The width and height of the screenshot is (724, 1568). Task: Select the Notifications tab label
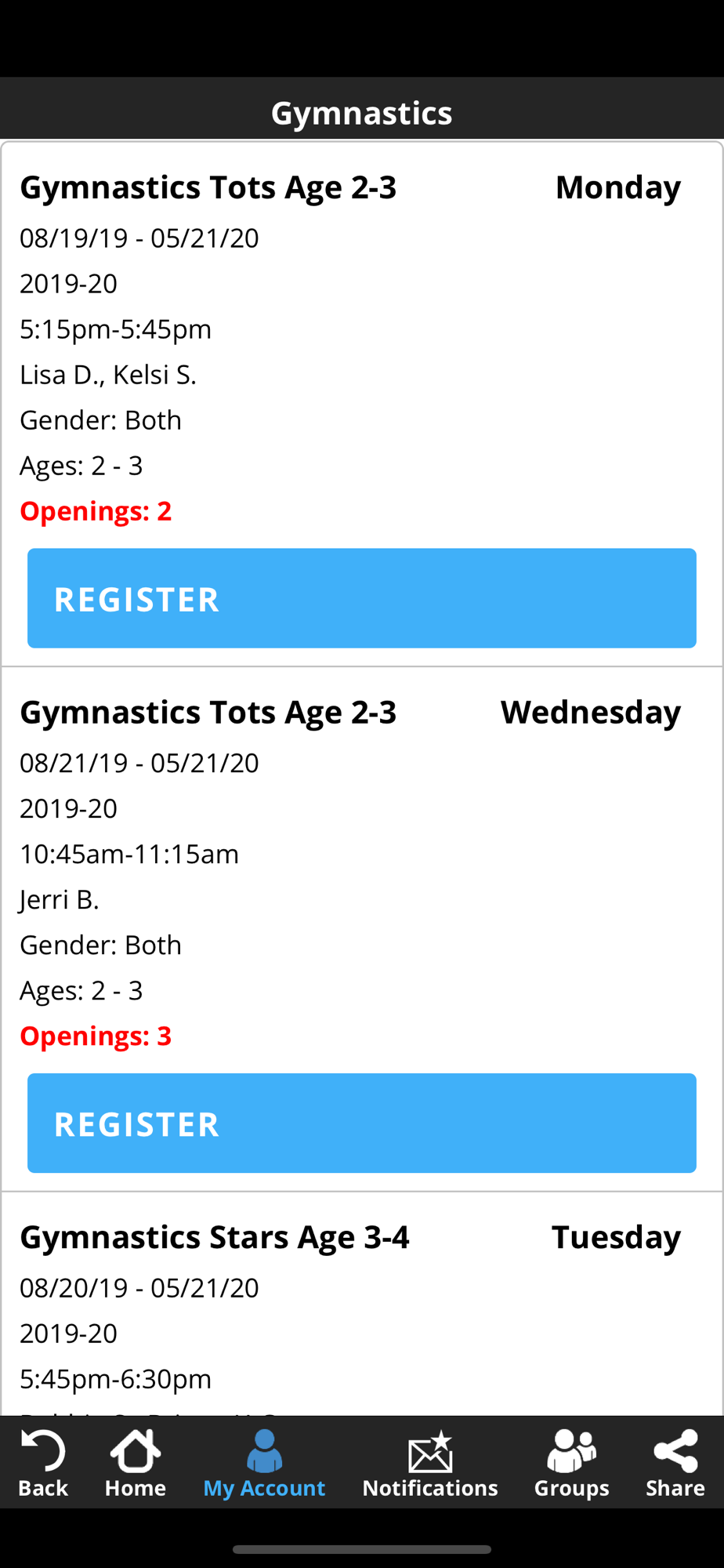pyautogui.click(x=430, y=1487)
